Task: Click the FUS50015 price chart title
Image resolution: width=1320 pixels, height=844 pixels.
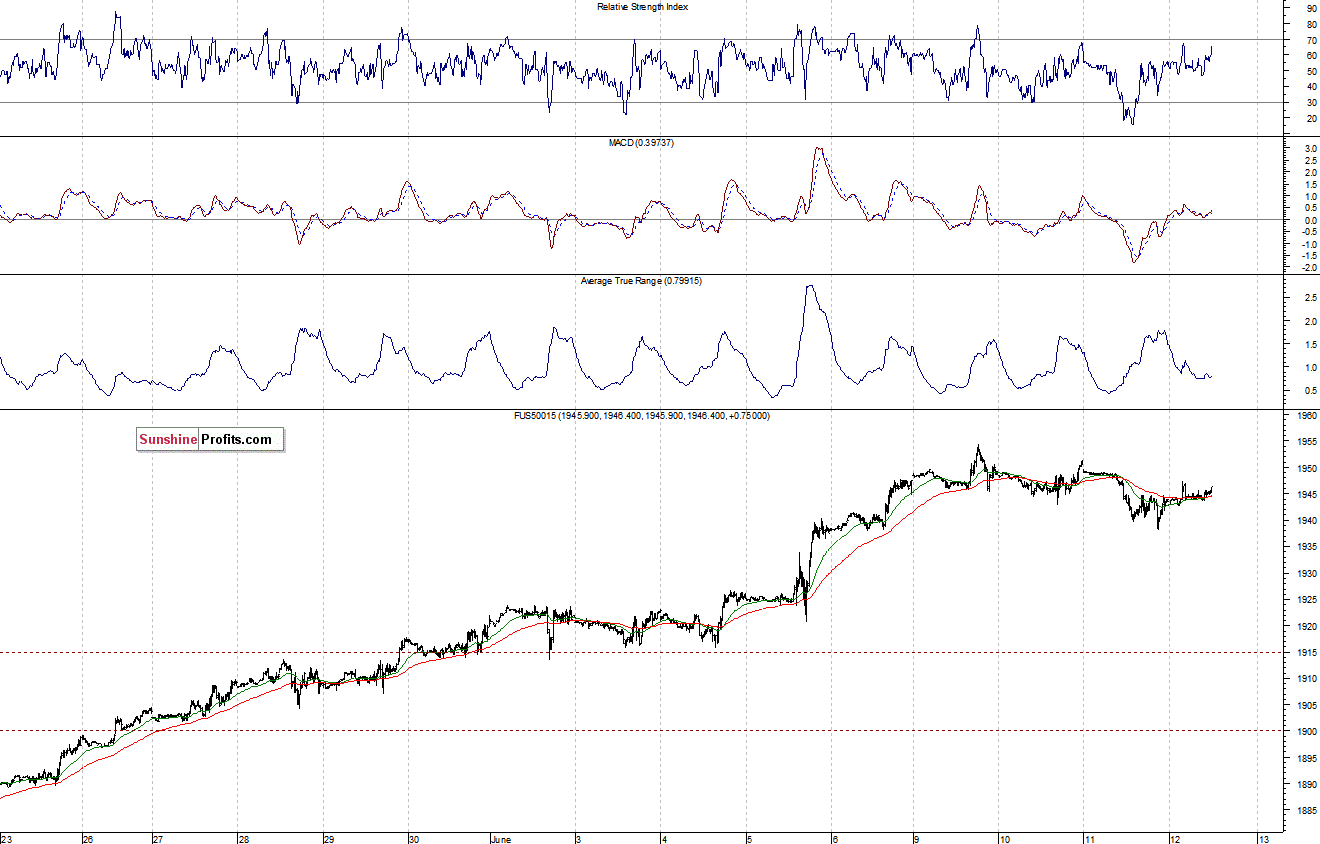Action: (642, 415)
